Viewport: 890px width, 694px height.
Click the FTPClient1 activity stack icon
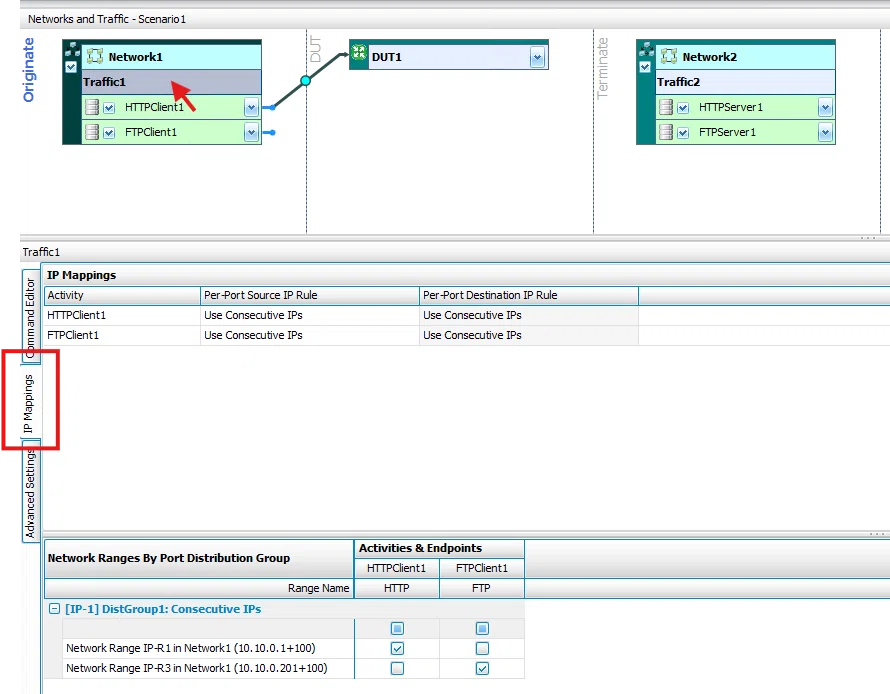91,132
